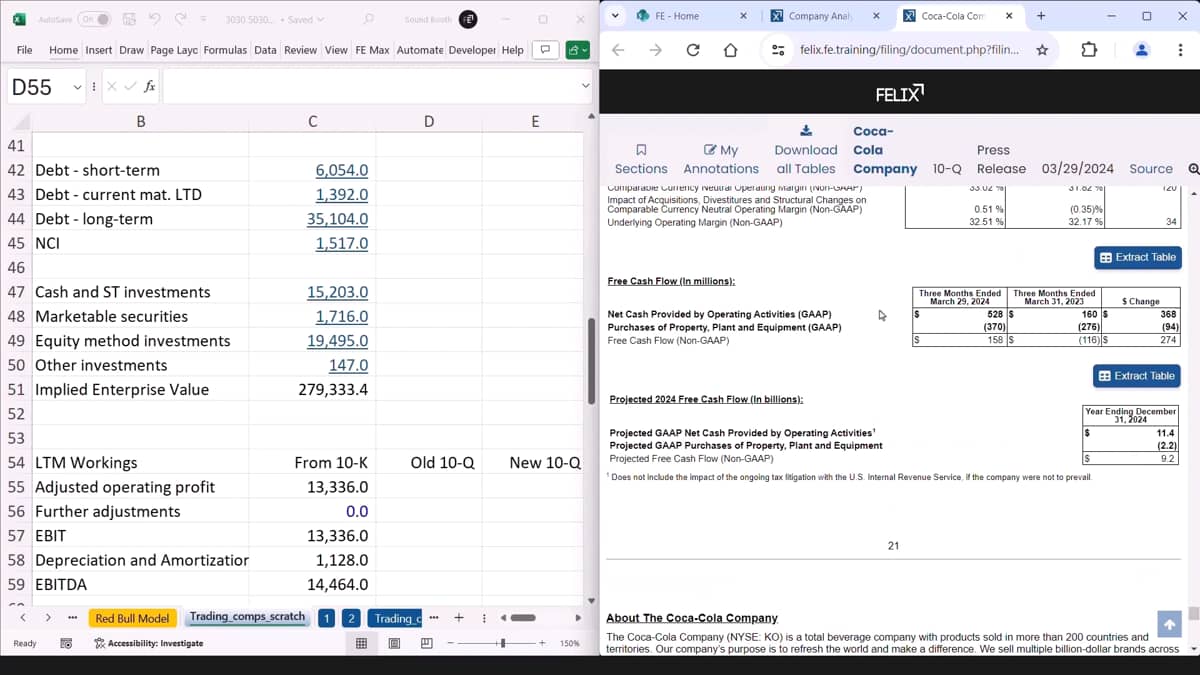Click the scroll-to-top arrow button on page
The height and width of the screenshot is (675, 1200).
click(1169, 625)
